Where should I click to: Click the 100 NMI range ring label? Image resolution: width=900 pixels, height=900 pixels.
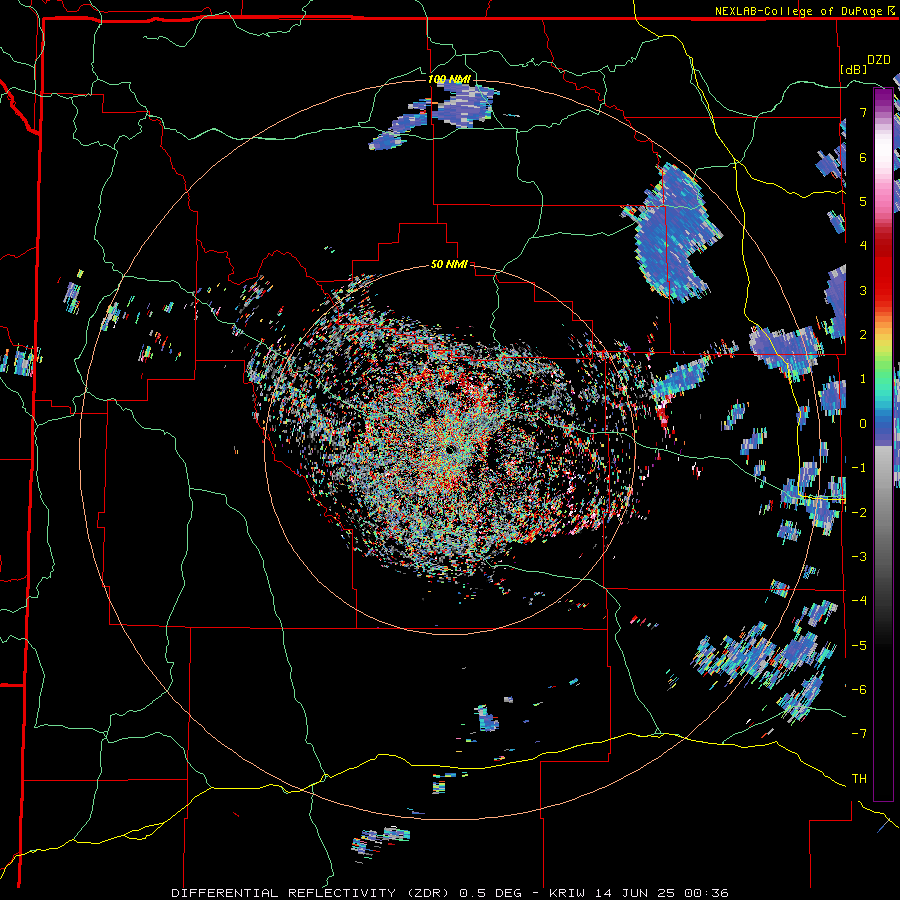click(449, 79)
